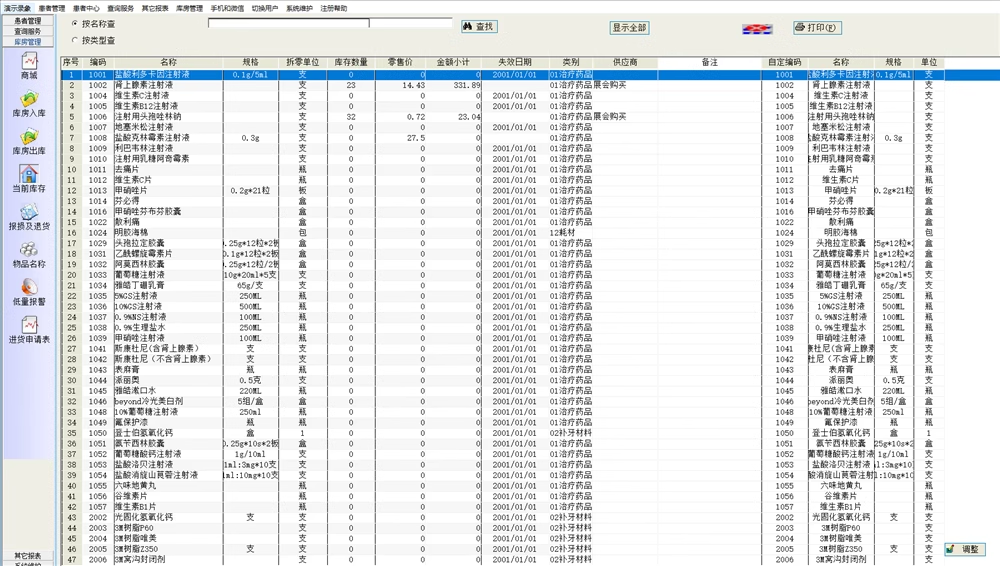Open 当前库存 house icon
Screen dimensions: 1000x566
(x=29, y=179)
